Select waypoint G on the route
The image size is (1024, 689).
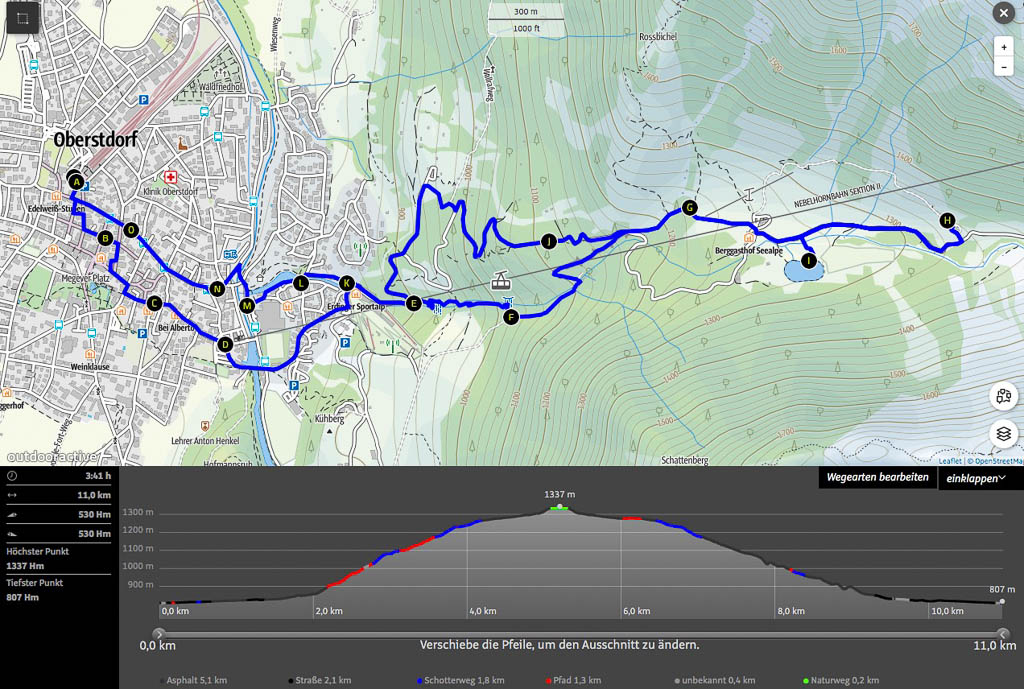pos(689,208)
